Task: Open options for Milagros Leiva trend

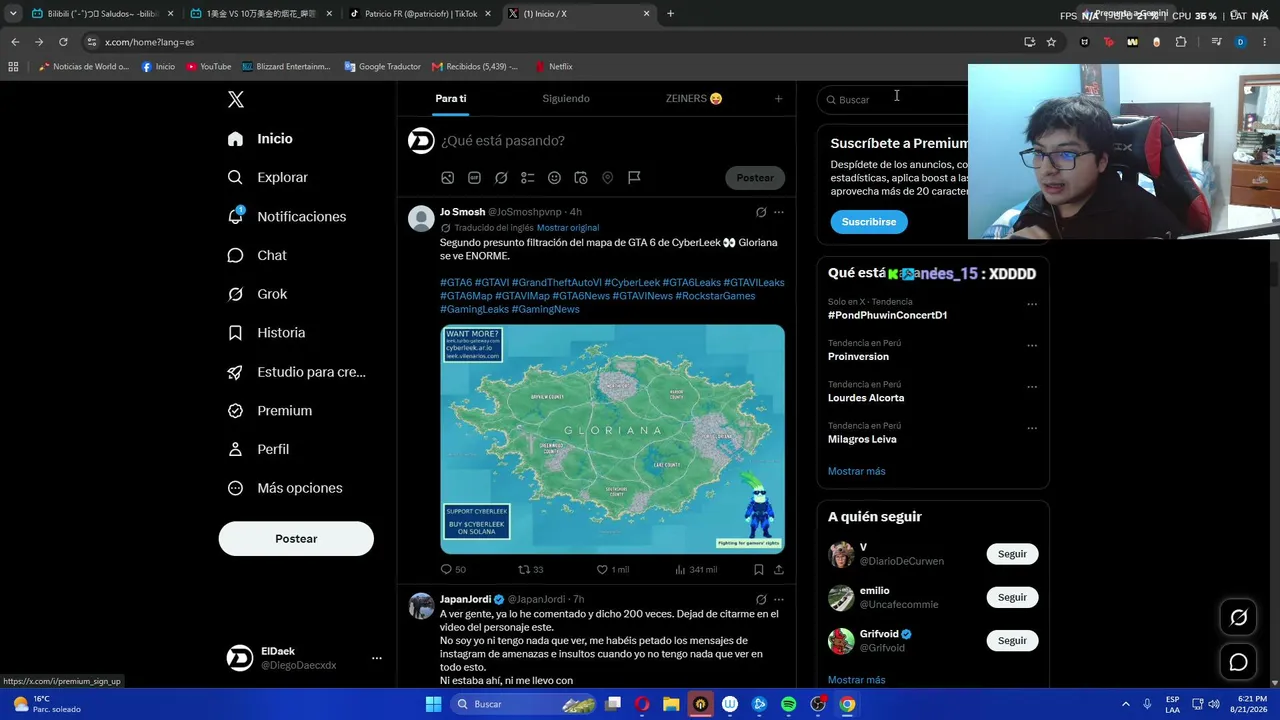Action: (x=1032, y=429)
